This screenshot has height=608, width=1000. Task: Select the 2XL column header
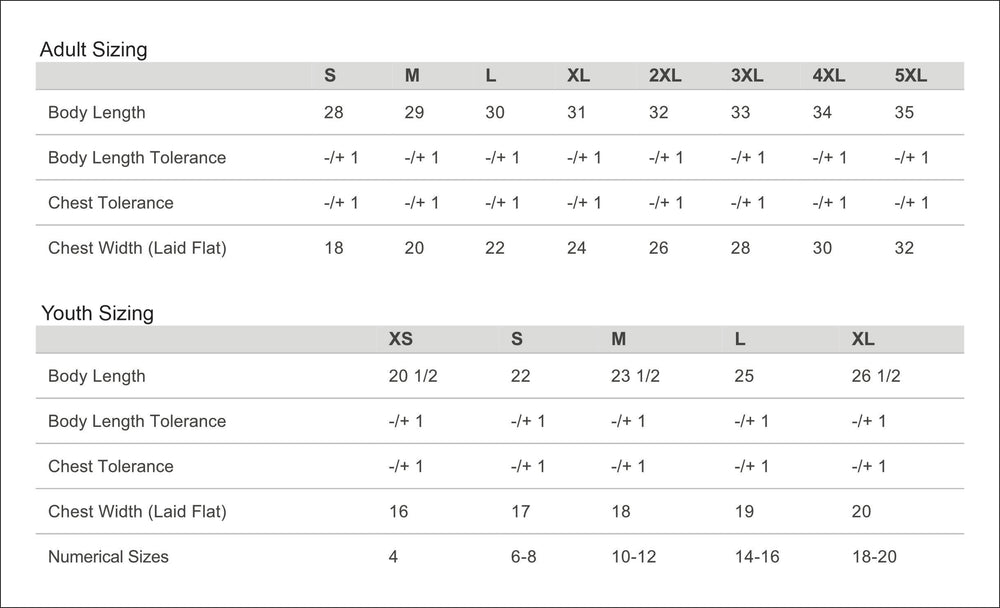click(x=665, y=76)
